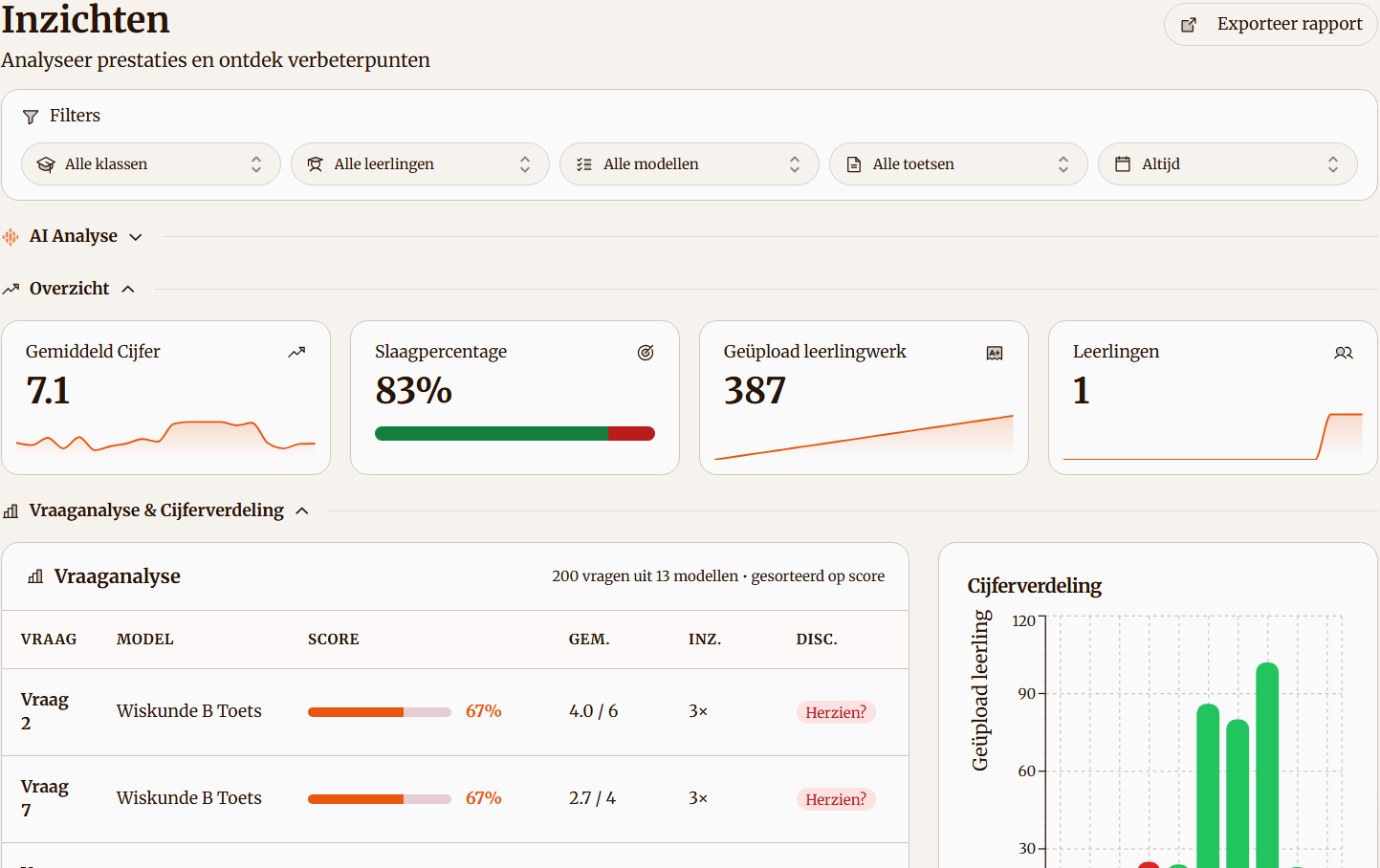1380x868 pixels.
Task: Click the Exporteer rapport button
Action: tap(1270, 24)
